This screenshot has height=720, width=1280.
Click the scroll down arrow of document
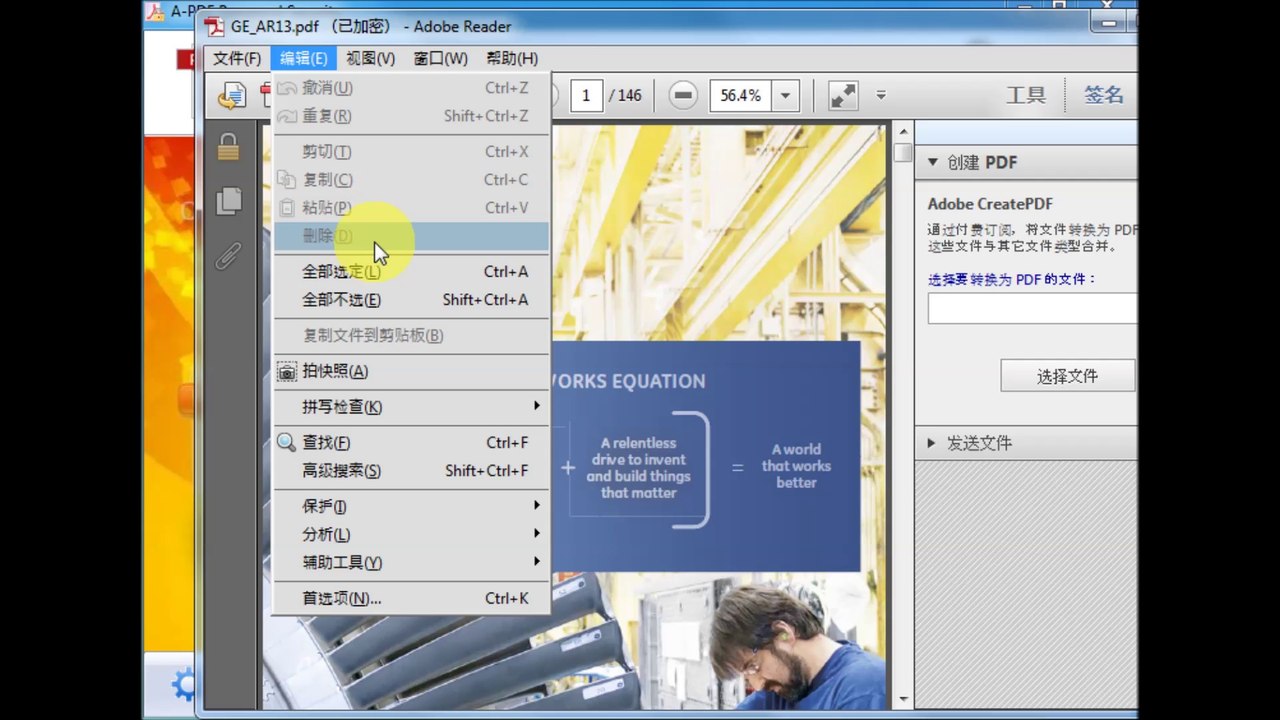point(903,699)
